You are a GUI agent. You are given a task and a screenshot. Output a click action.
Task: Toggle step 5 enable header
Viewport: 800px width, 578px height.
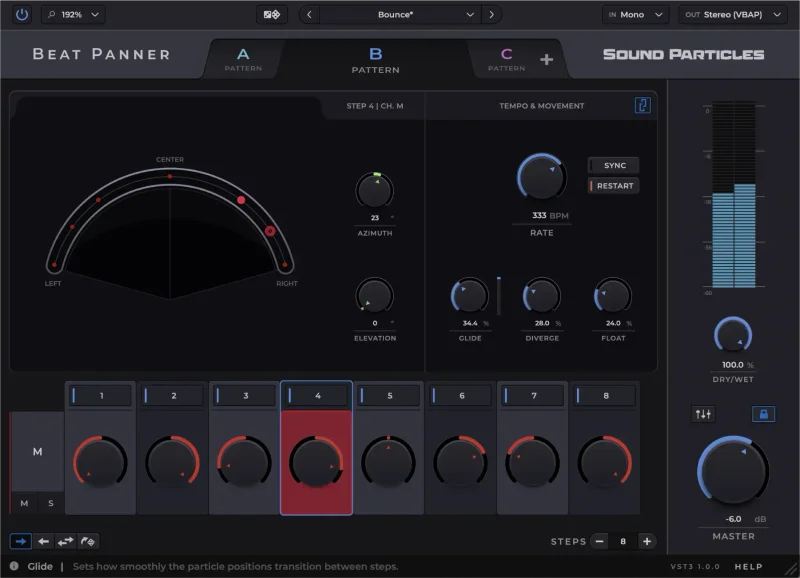point(389,395)
